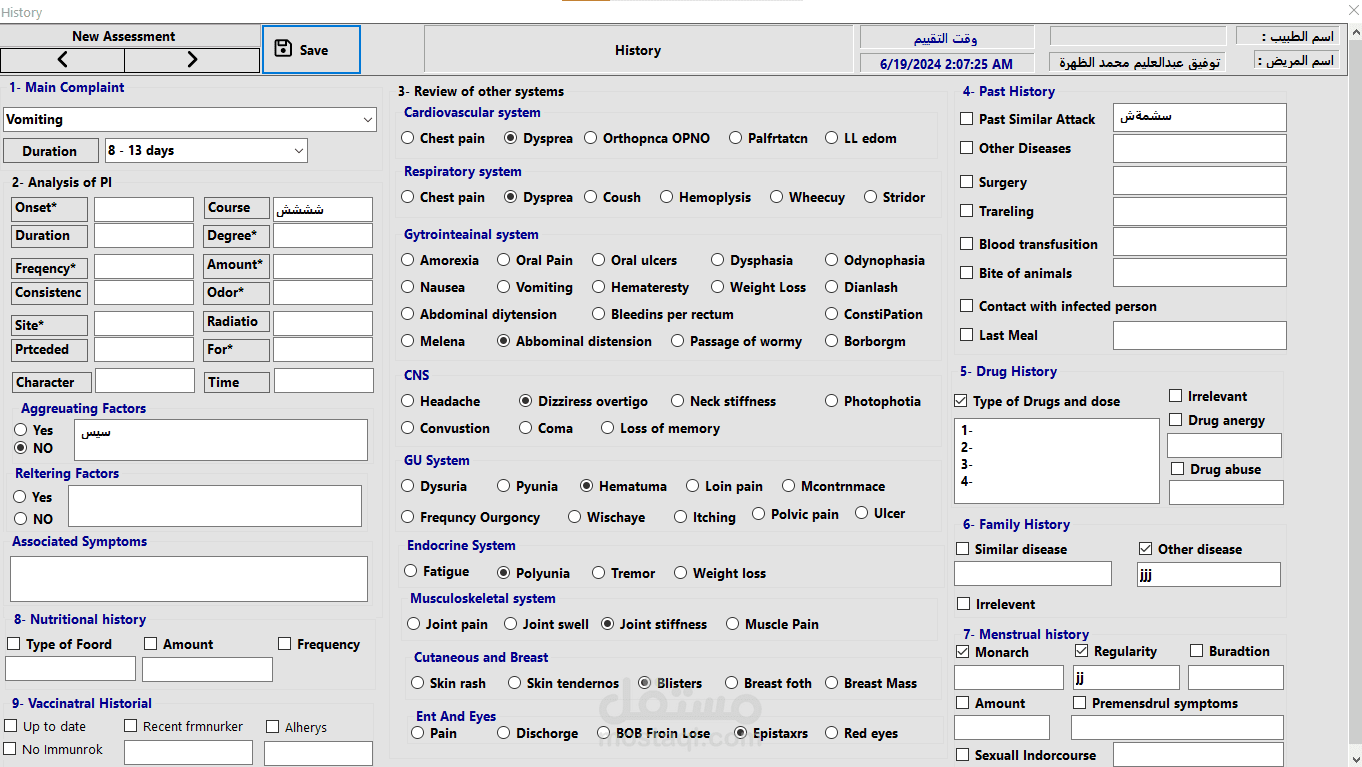Click the Course input field

coord(323,209)
